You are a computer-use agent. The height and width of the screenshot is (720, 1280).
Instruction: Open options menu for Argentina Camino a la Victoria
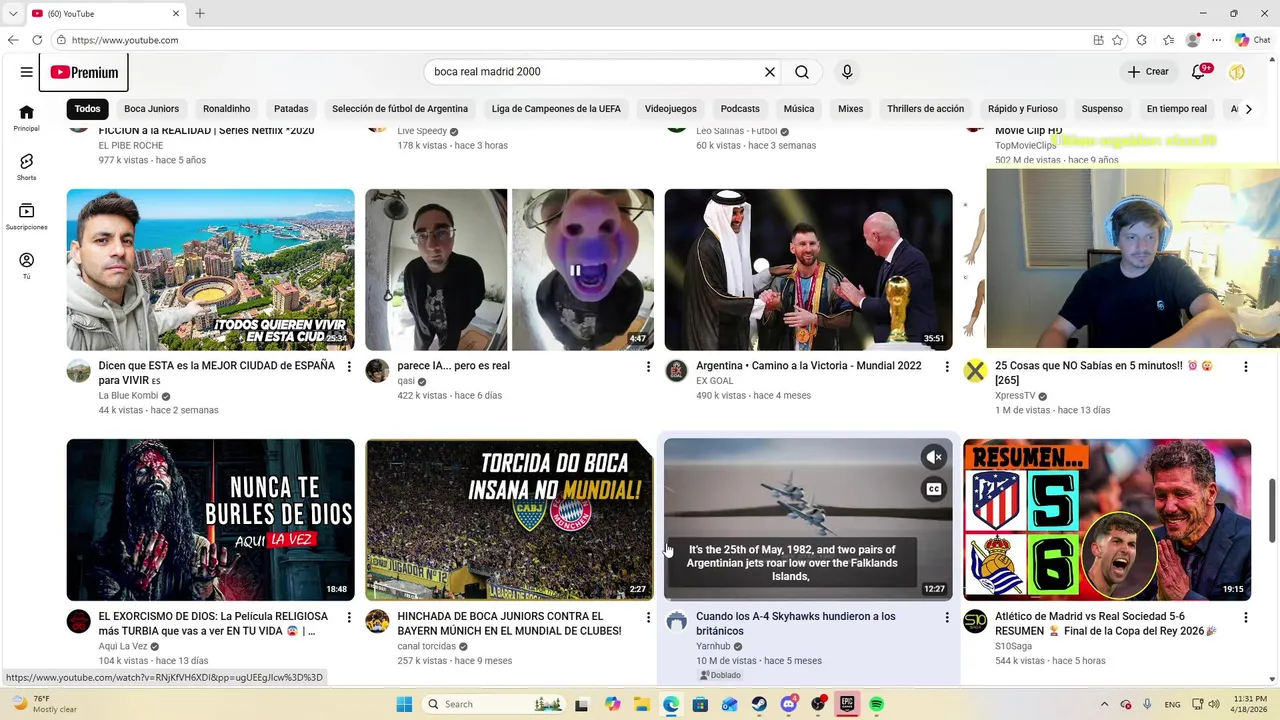947,367
